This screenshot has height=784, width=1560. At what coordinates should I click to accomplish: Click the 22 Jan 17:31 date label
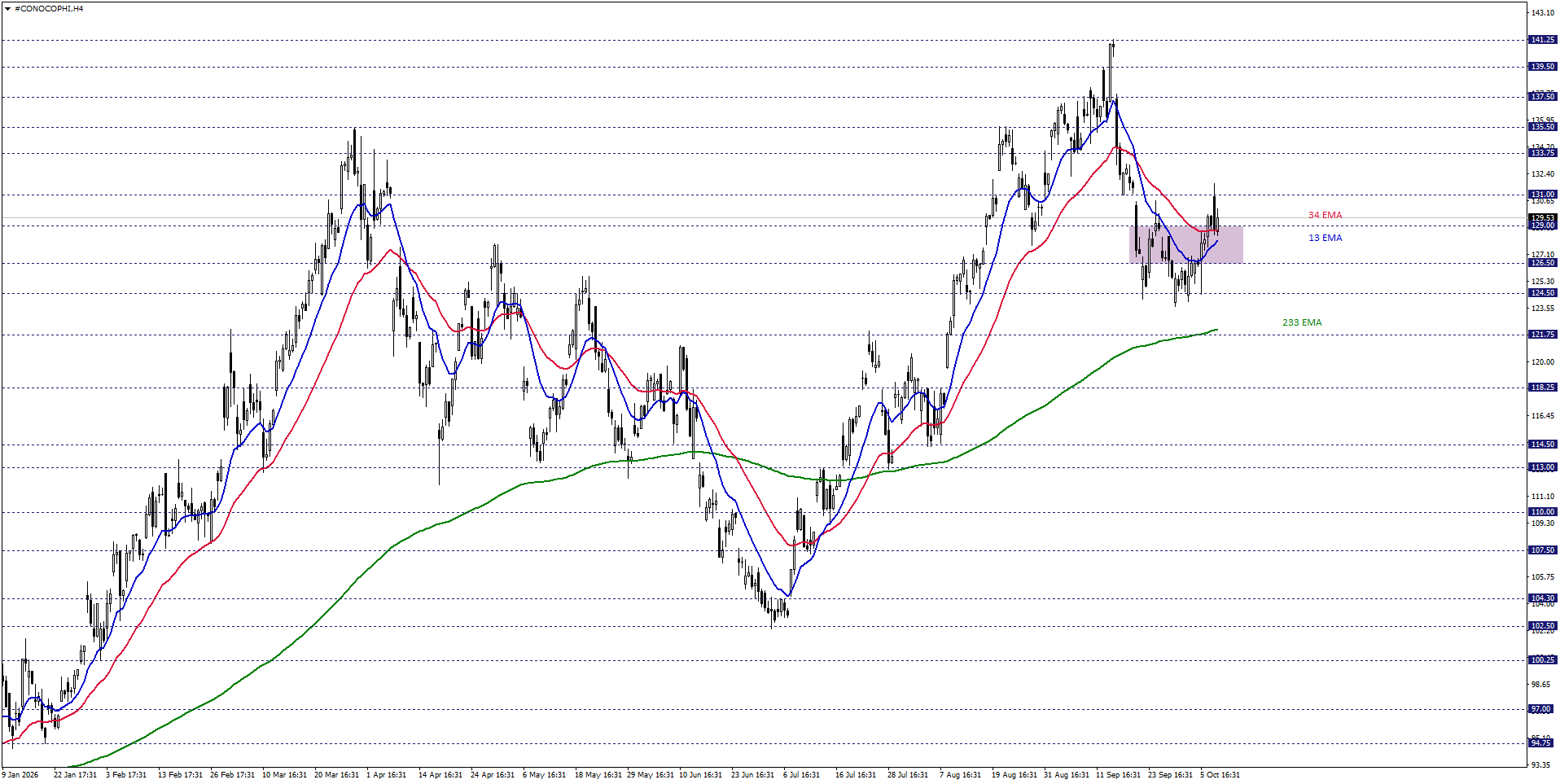click(x=75, y=775)
